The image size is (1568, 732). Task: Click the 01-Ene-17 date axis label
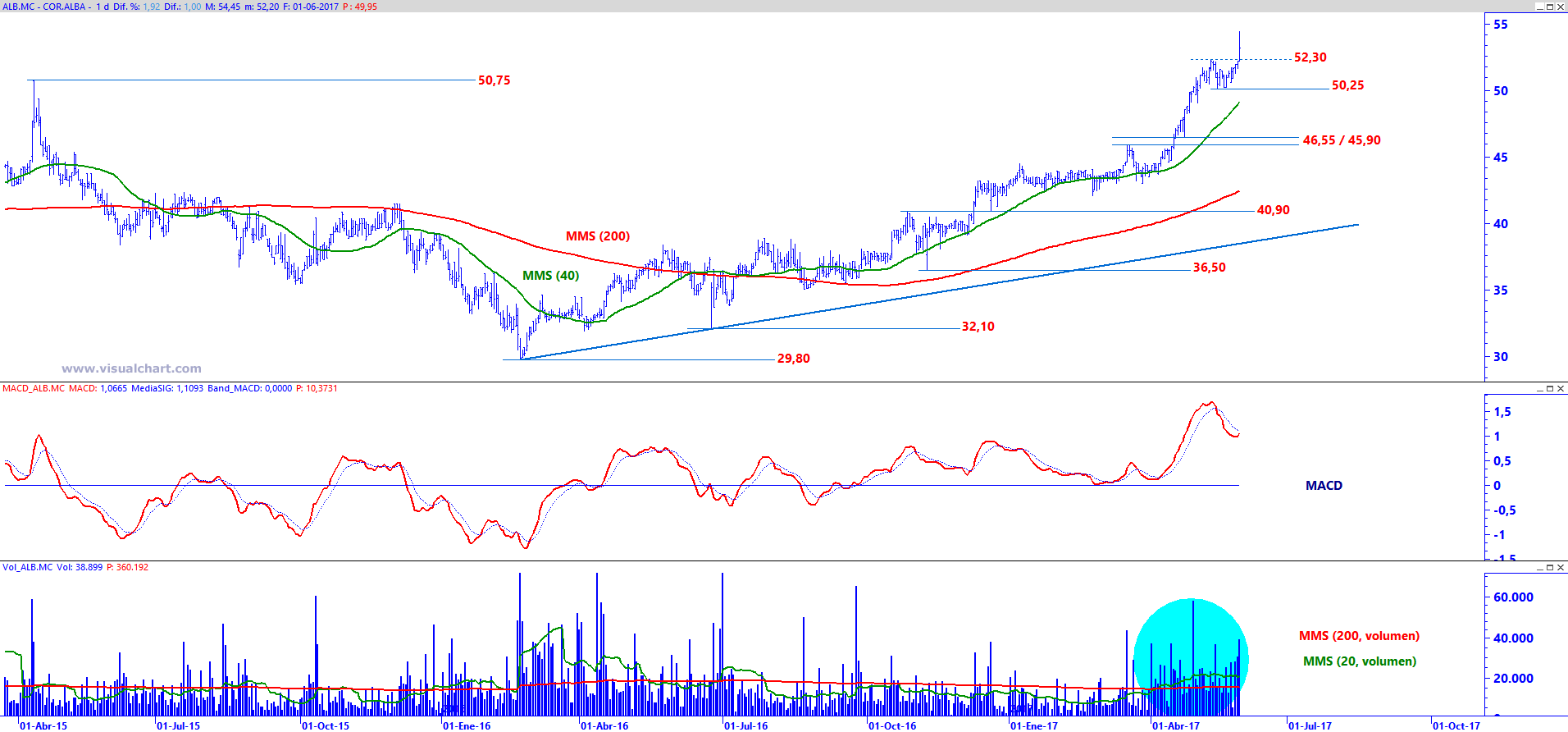point(1034,725)
